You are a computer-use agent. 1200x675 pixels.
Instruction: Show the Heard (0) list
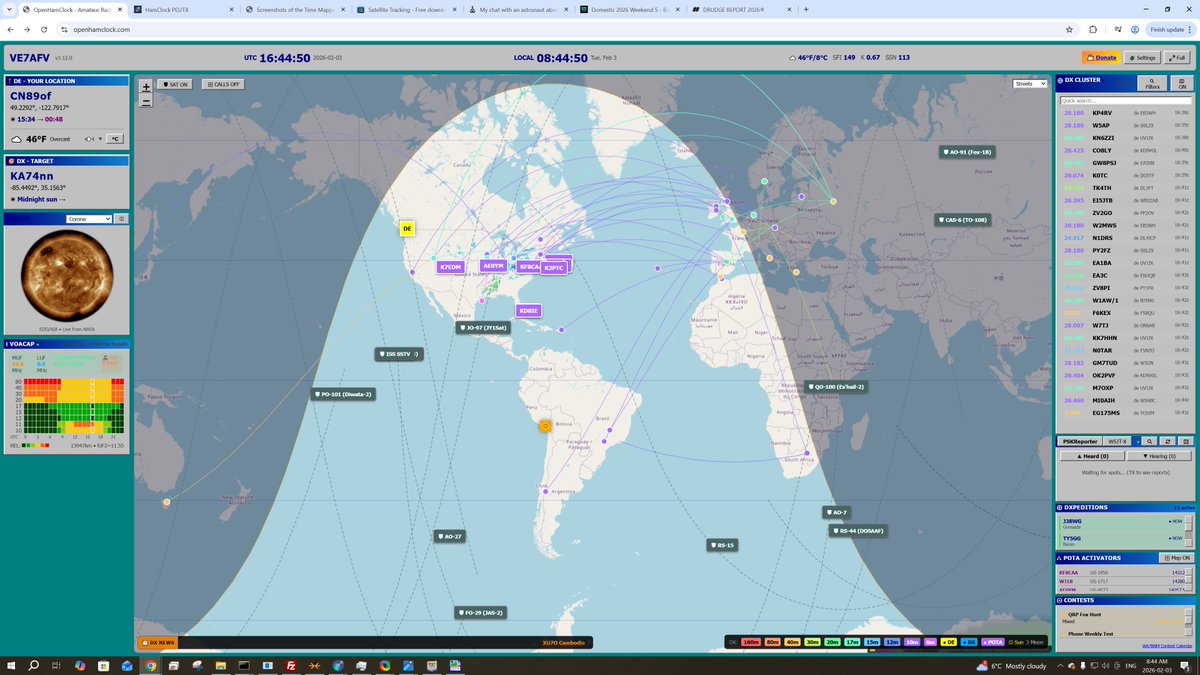1091,456
